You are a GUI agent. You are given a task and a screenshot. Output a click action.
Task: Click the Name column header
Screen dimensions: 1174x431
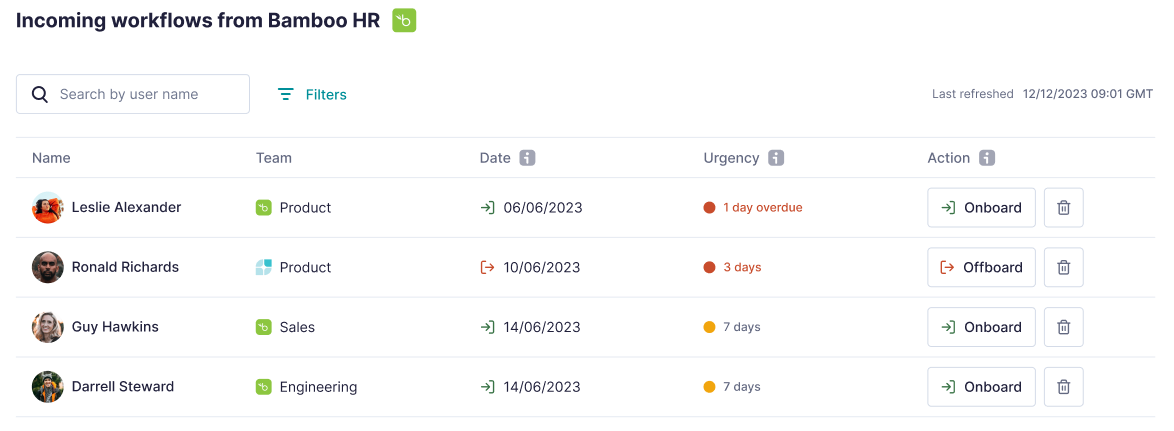[51, 158]
